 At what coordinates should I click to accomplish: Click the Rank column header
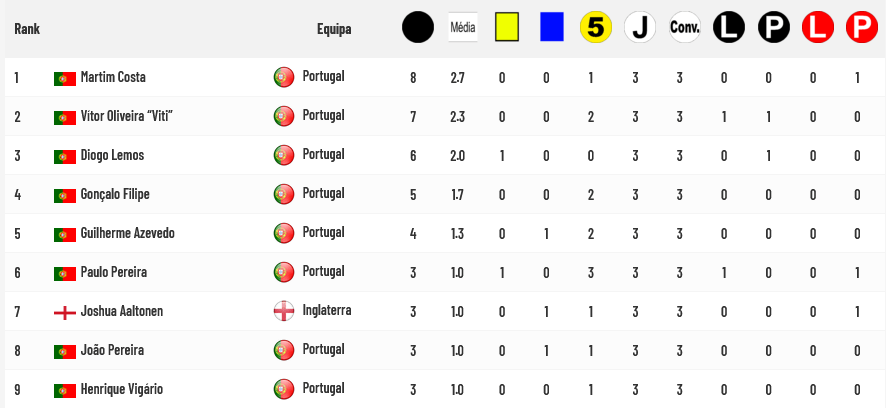click(x=27, y=29)
